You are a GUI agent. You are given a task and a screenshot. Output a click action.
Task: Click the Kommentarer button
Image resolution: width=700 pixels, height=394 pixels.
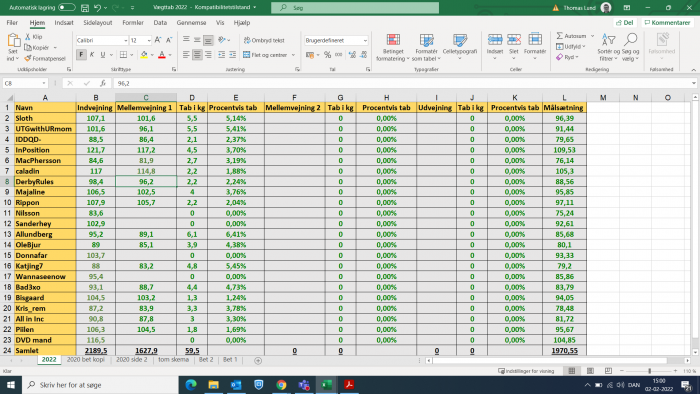(x=667, y=22)
